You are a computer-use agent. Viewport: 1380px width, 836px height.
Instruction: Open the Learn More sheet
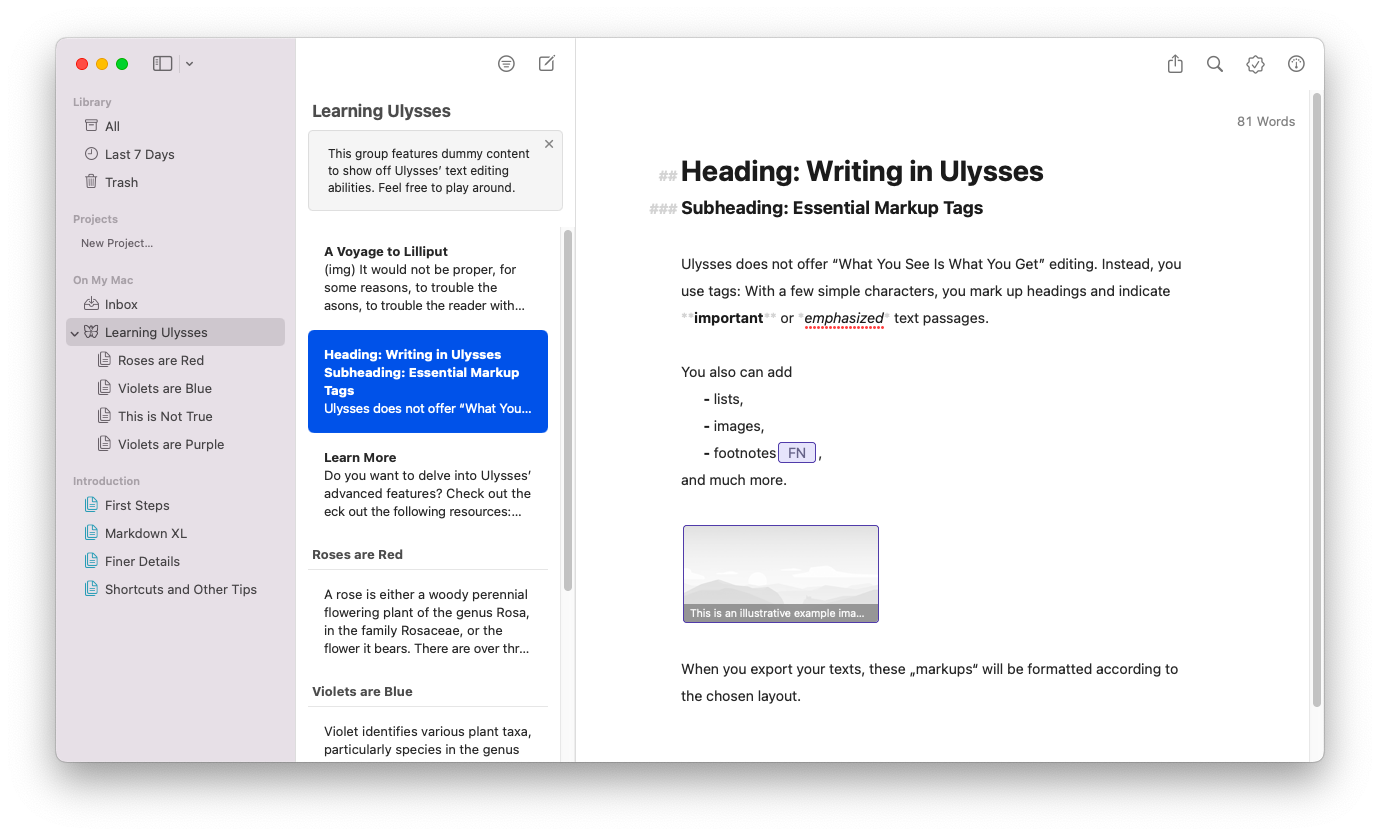pos(428,484)
